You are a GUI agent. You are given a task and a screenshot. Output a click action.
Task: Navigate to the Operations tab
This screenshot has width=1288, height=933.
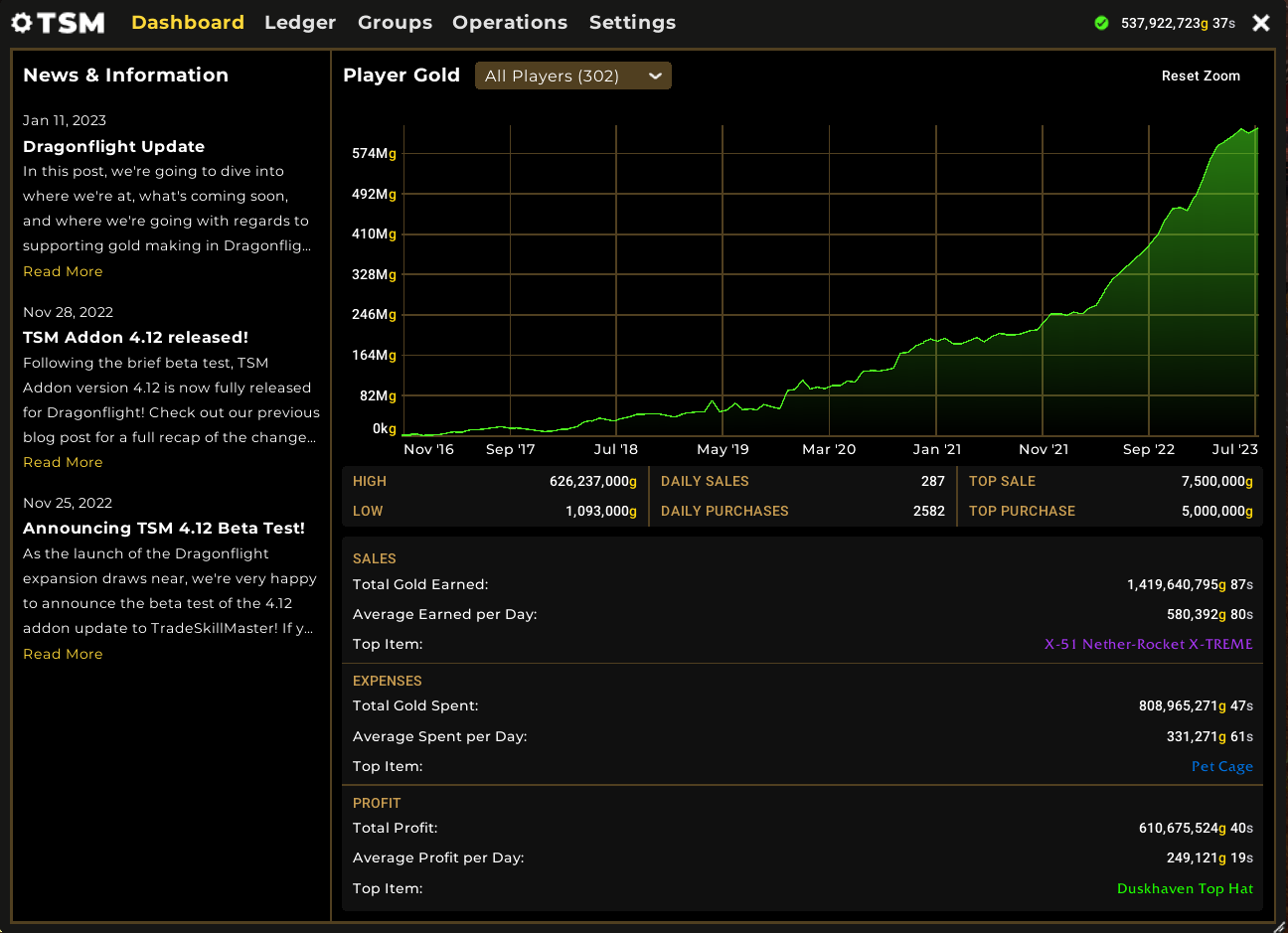(510, 22)
